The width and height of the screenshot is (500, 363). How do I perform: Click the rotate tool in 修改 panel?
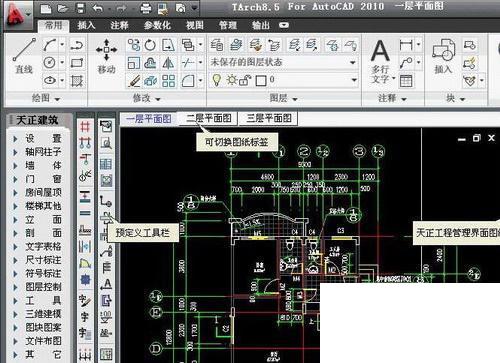click(150, 45)
